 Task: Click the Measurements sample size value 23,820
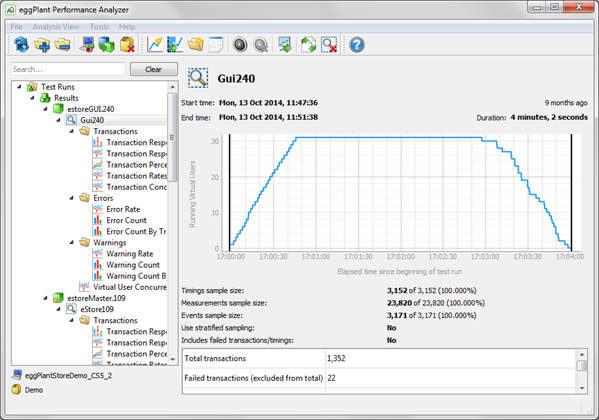[399, 303]
